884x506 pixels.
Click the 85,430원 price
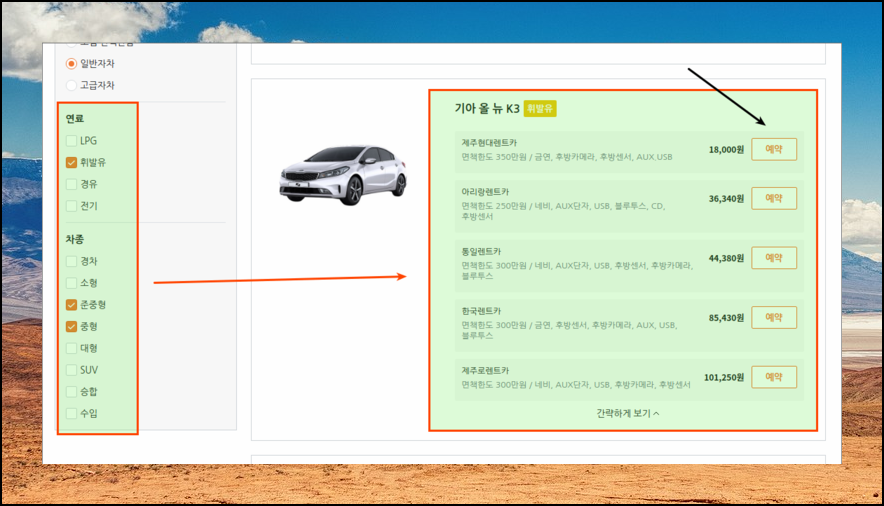coord(726,318)
